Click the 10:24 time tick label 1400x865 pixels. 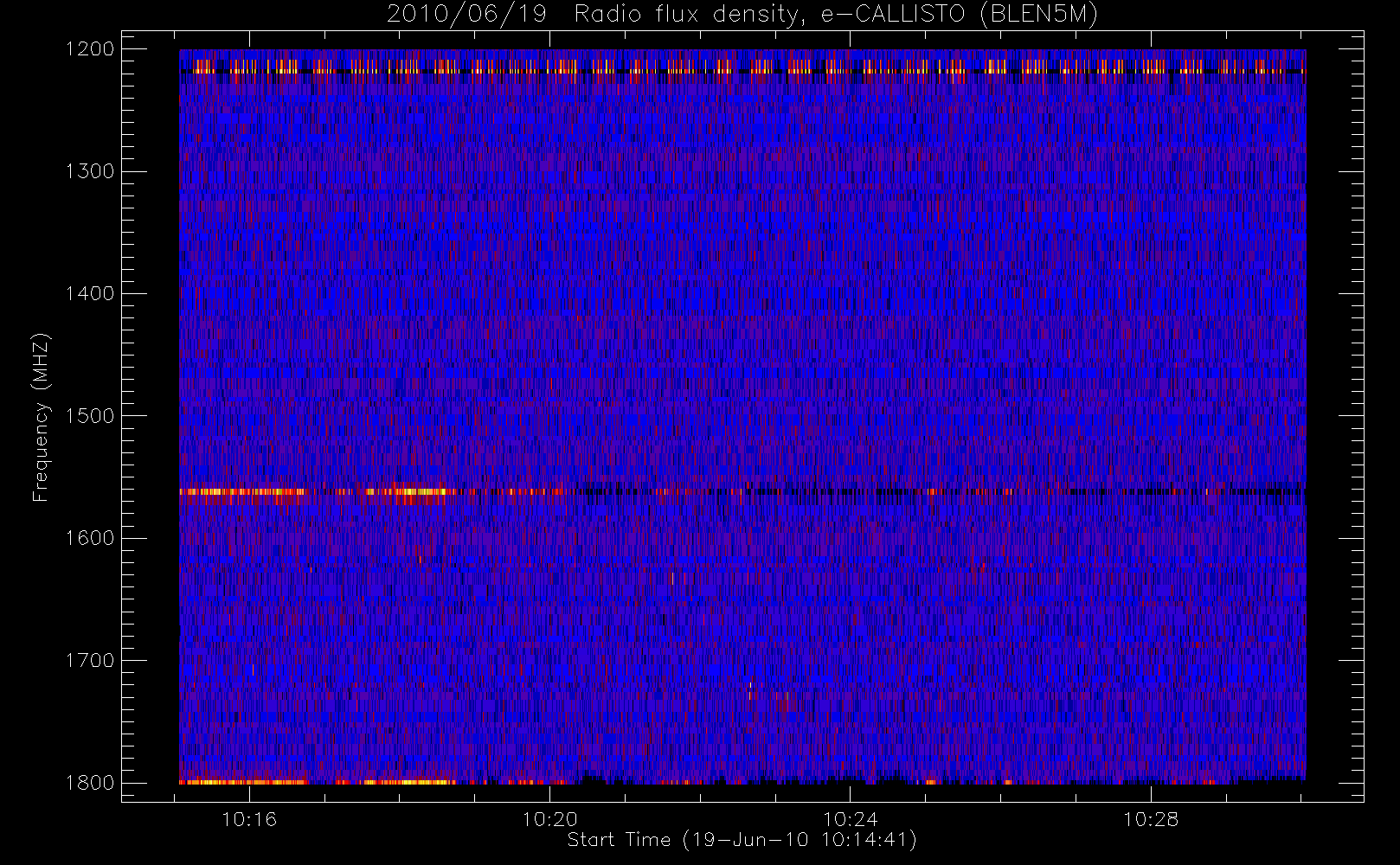tap(850, 819)
